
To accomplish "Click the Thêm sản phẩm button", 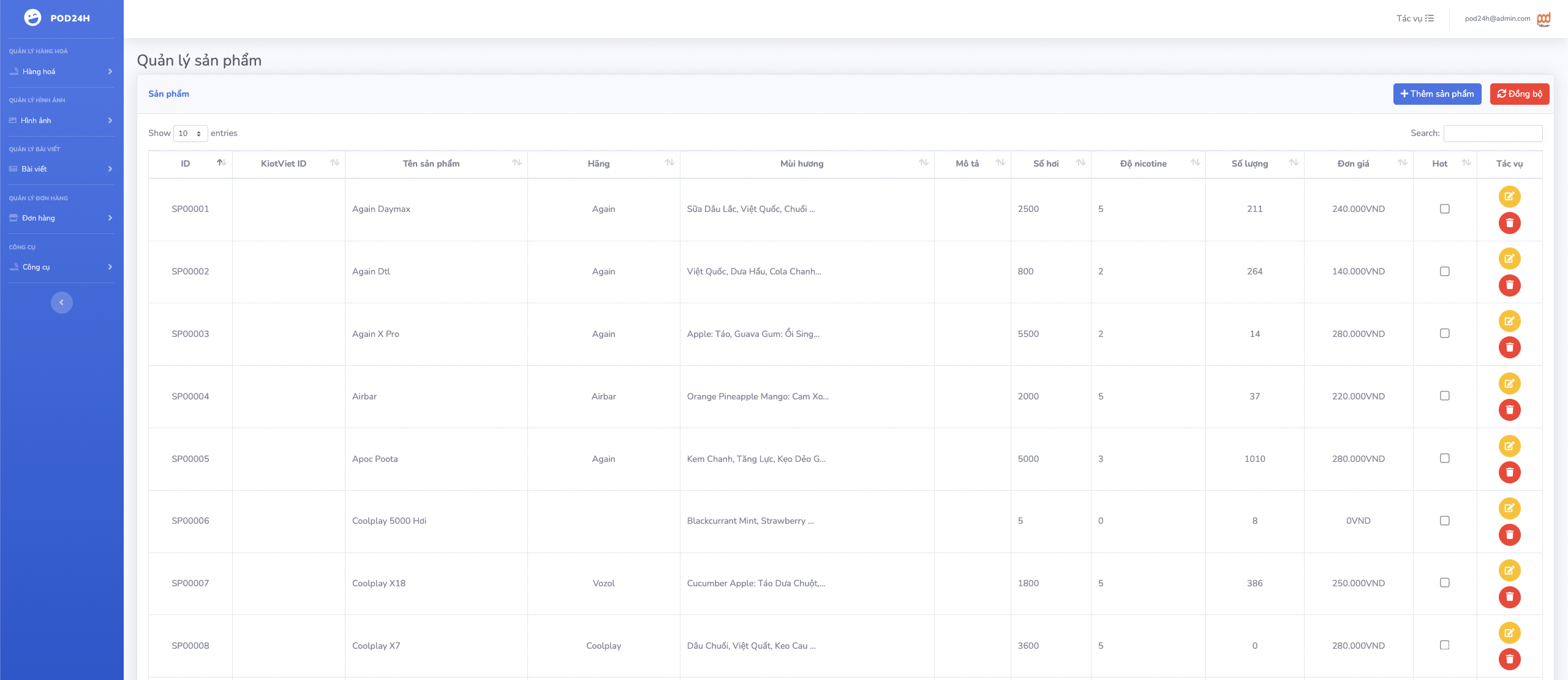I will click(1437, 94).
